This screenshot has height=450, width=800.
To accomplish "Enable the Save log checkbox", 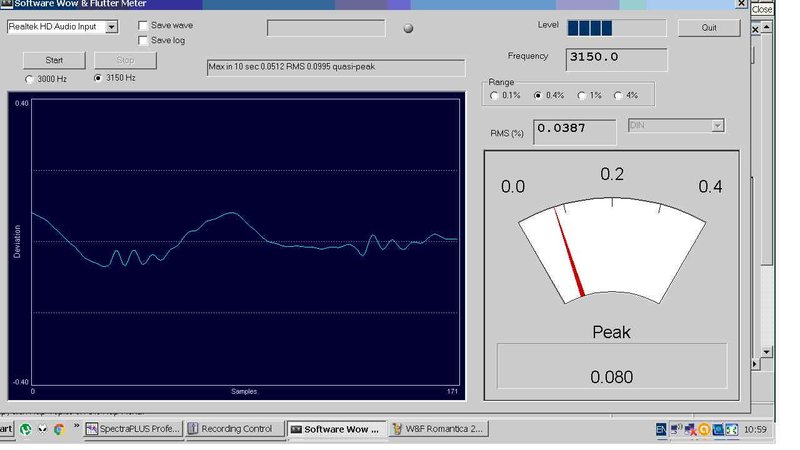I will pos(143,40).
